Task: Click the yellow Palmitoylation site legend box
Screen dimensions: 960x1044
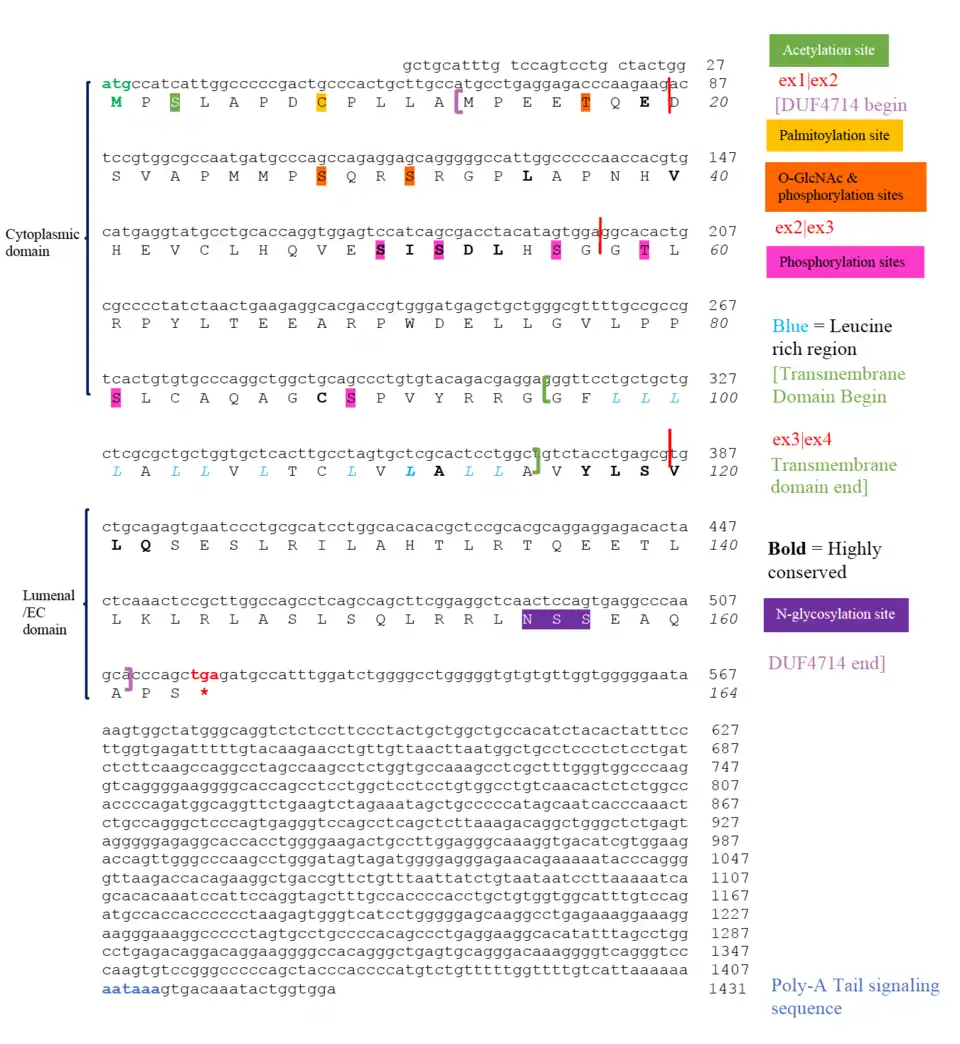Action: [x=834, y=135]
